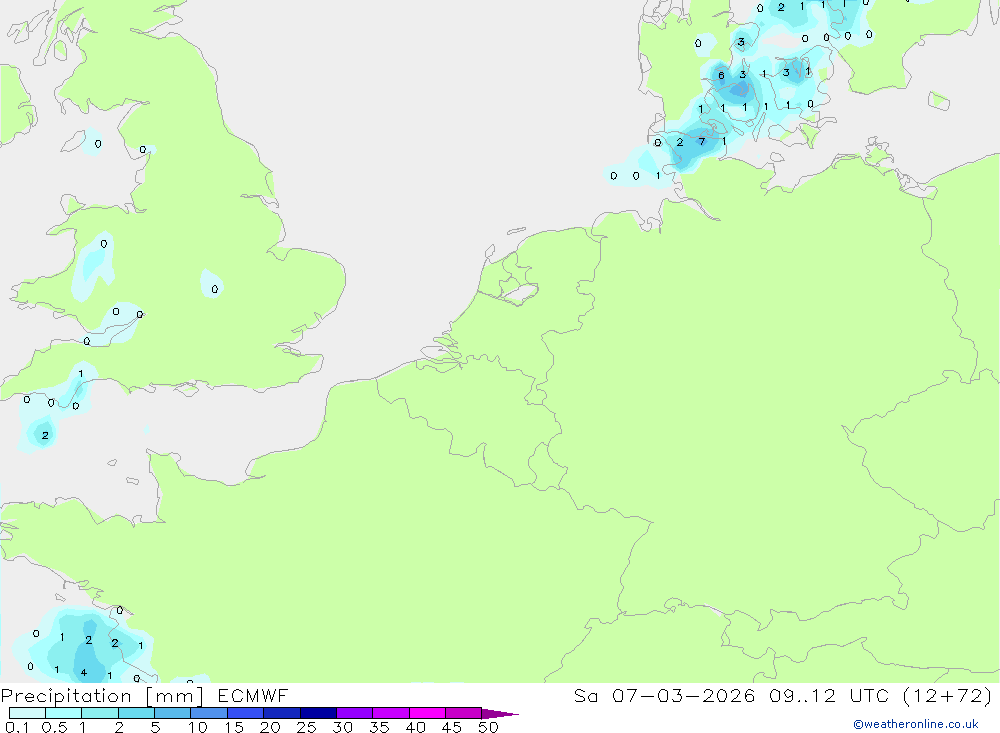Select the '6' precipitation value over Denmark
The image size is (1000, 733).
[x=721, y=75]
